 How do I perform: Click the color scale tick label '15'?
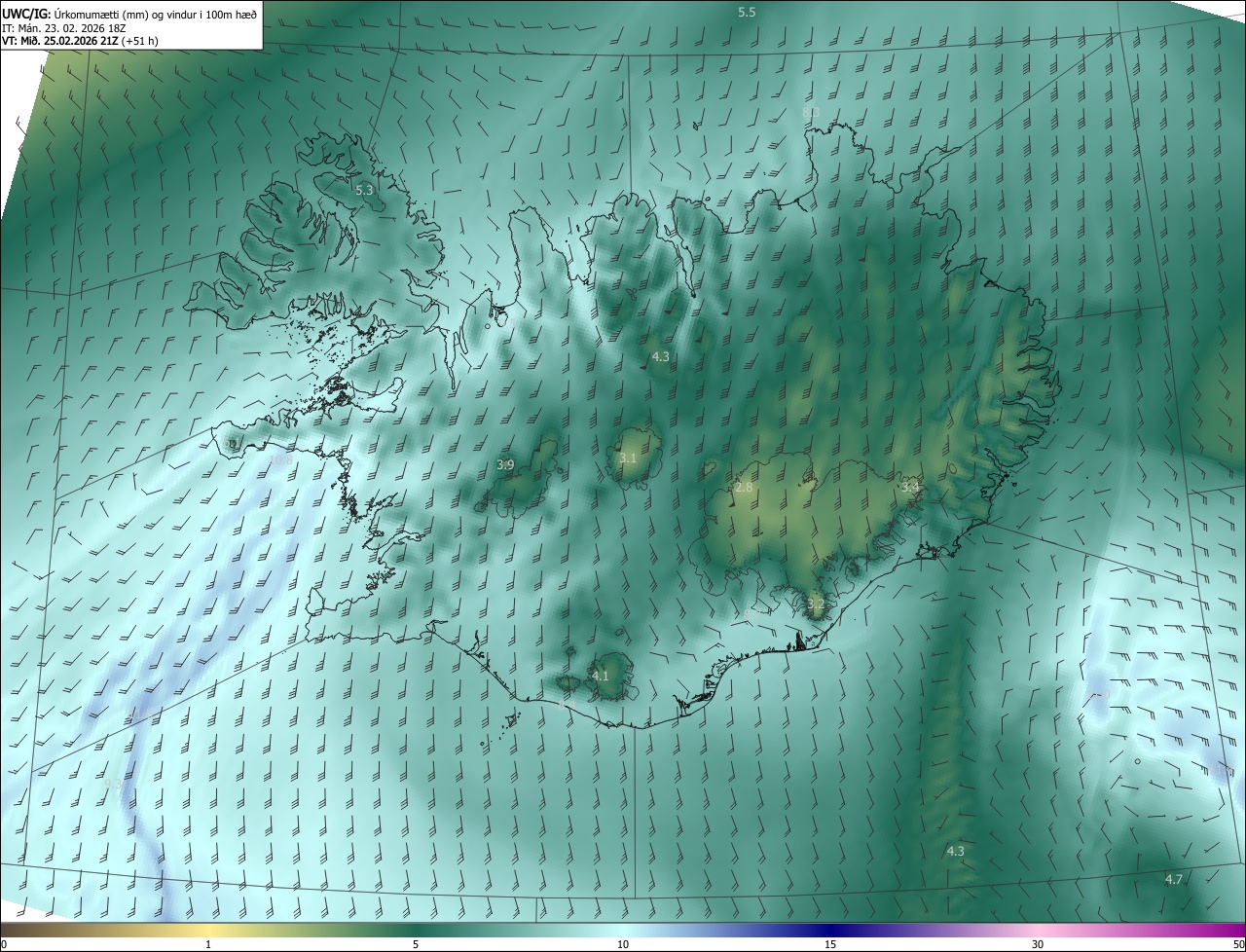pos(830,944)
